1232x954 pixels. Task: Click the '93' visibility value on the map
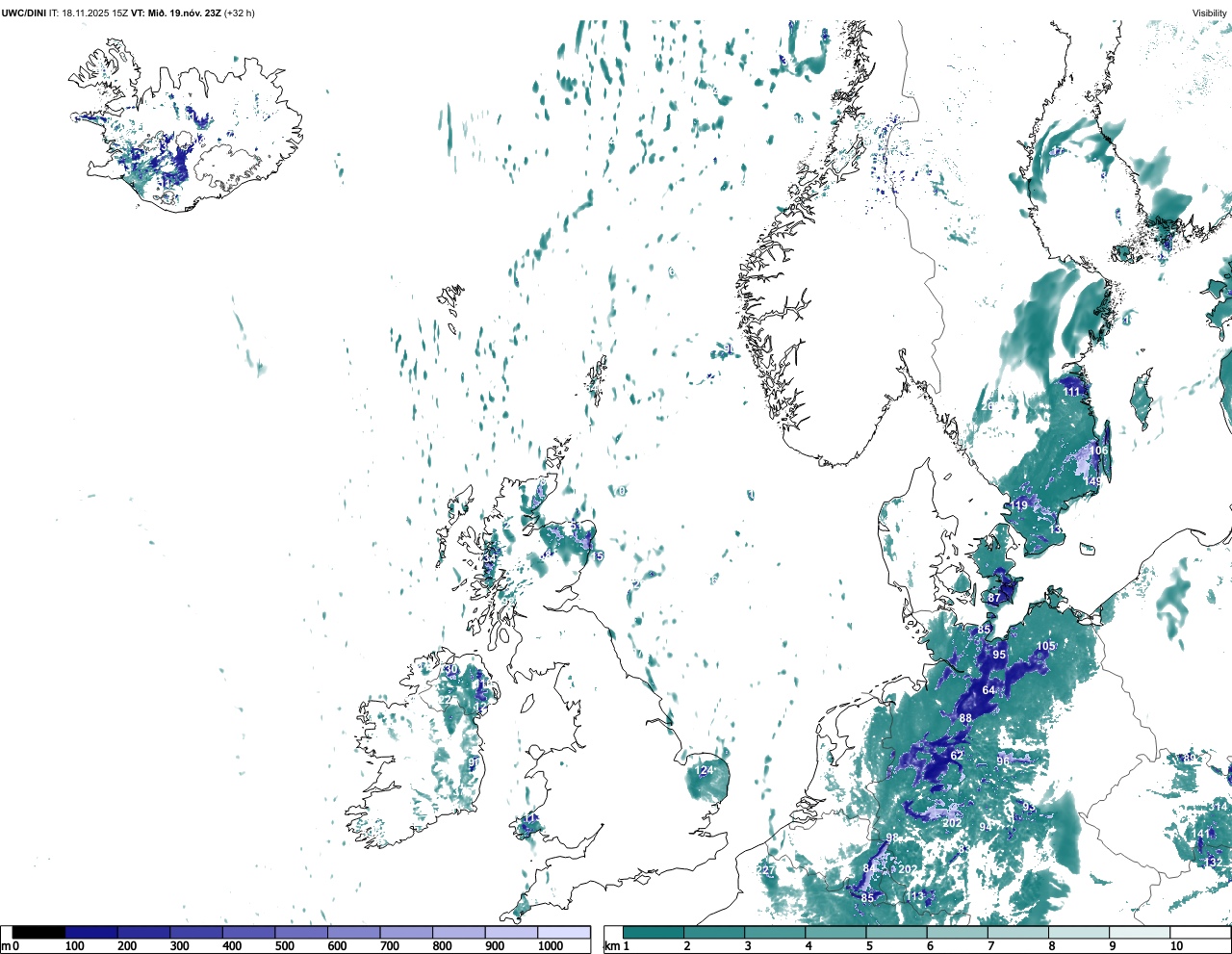click(x=1029, y=807)
